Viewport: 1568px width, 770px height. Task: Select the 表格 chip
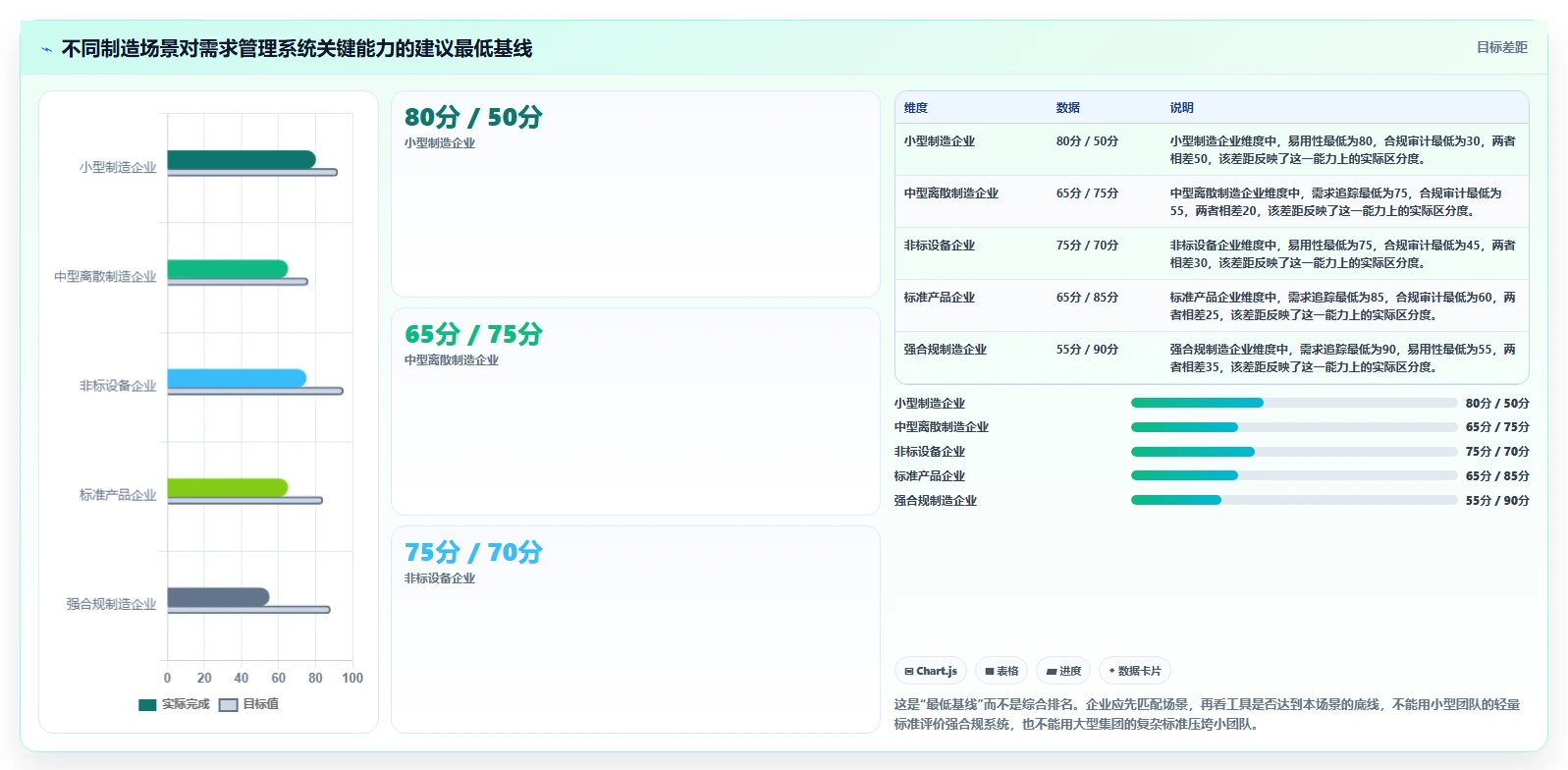point(1001,671)
